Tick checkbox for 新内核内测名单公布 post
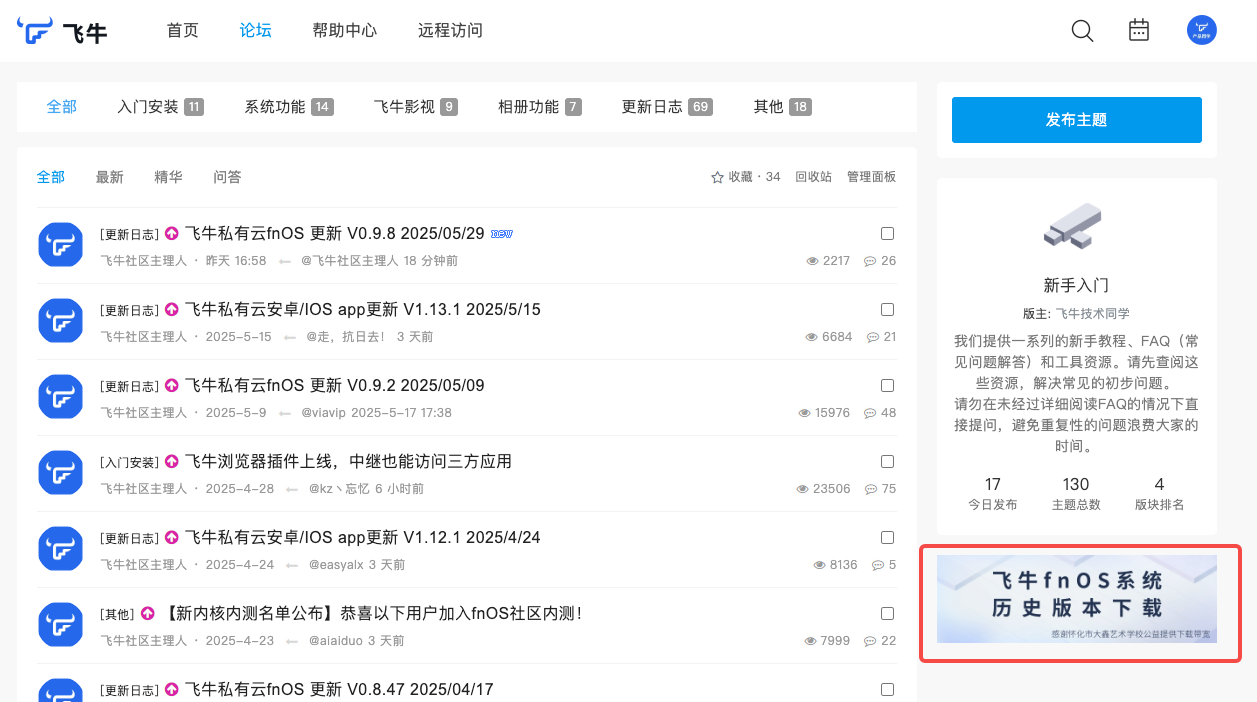 887,613
